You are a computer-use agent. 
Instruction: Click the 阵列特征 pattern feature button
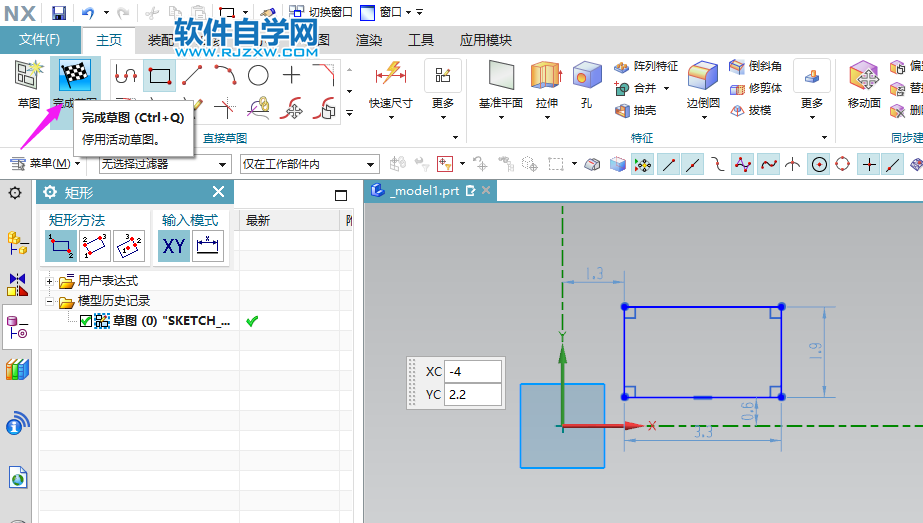click(646, 66)
